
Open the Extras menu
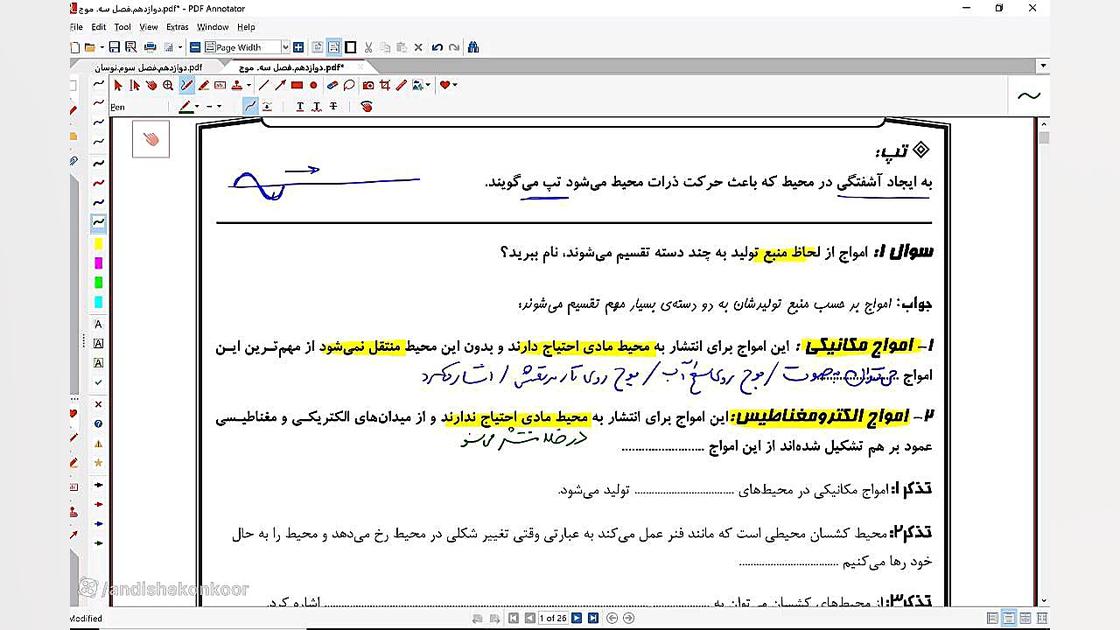pyautogui.click(x=177, y=27)
